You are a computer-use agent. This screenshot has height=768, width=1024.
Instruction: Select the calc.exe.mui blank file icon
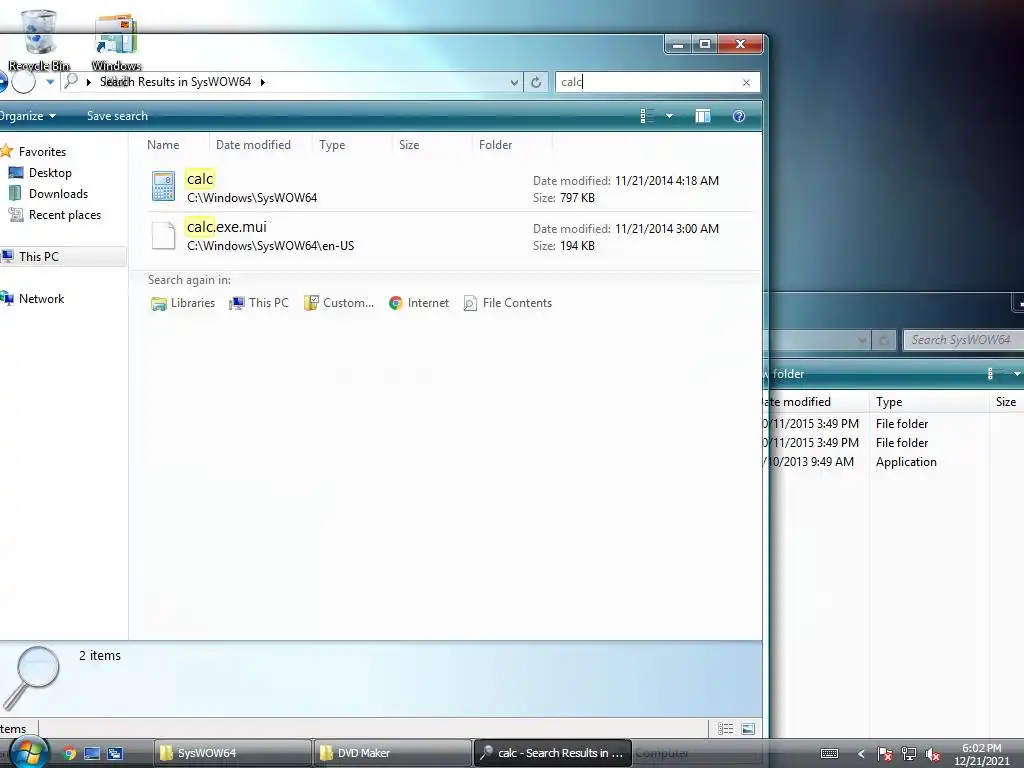pyautogui.click(x=163, y=236)
